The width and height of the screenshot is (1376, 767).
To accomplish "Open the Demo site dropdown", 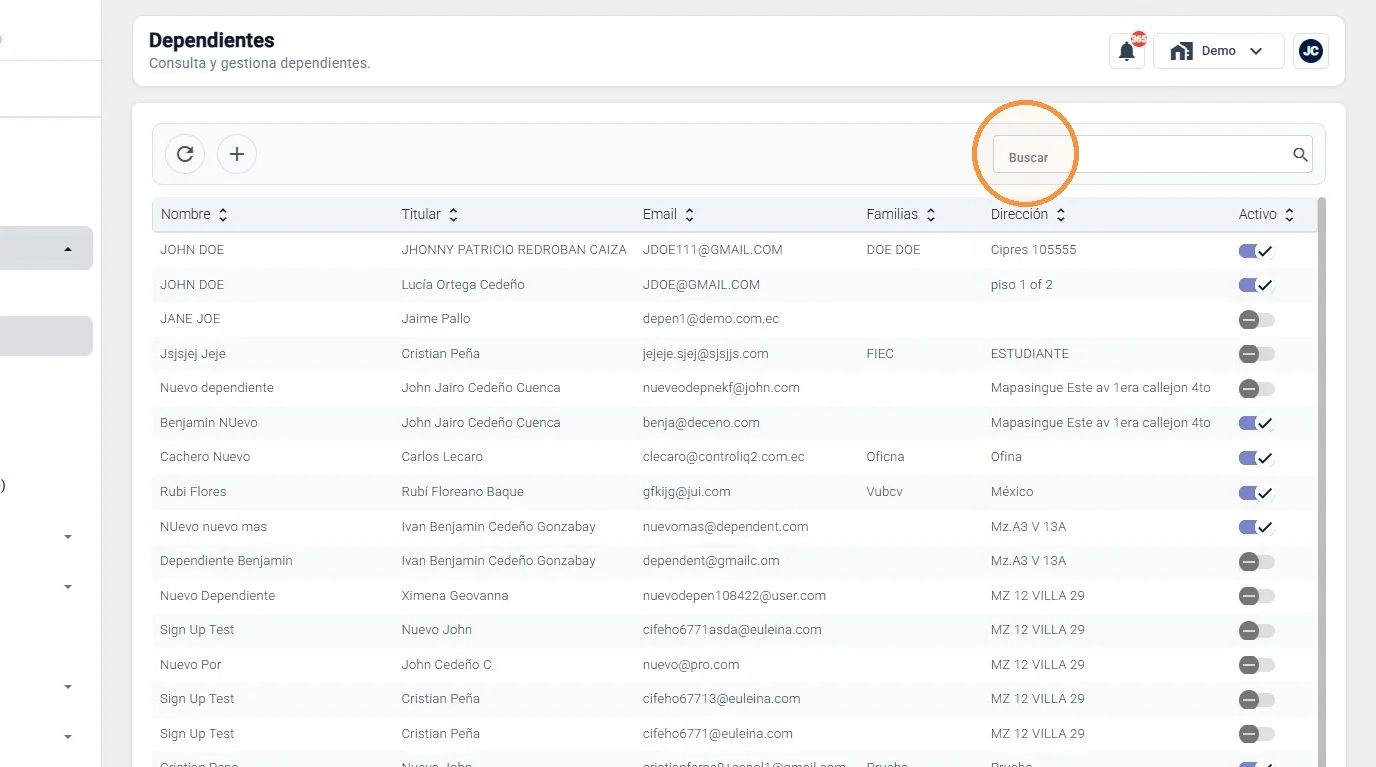I will coord(1218,51).
